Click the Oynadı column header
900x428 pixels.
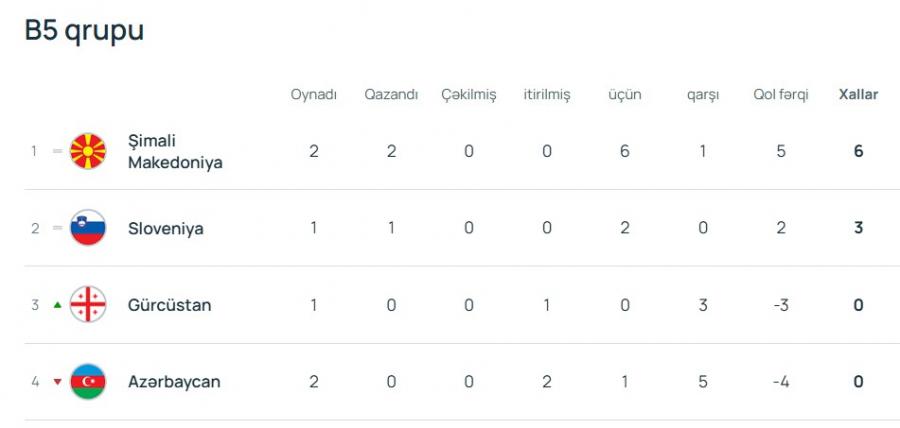pos(313,95)
